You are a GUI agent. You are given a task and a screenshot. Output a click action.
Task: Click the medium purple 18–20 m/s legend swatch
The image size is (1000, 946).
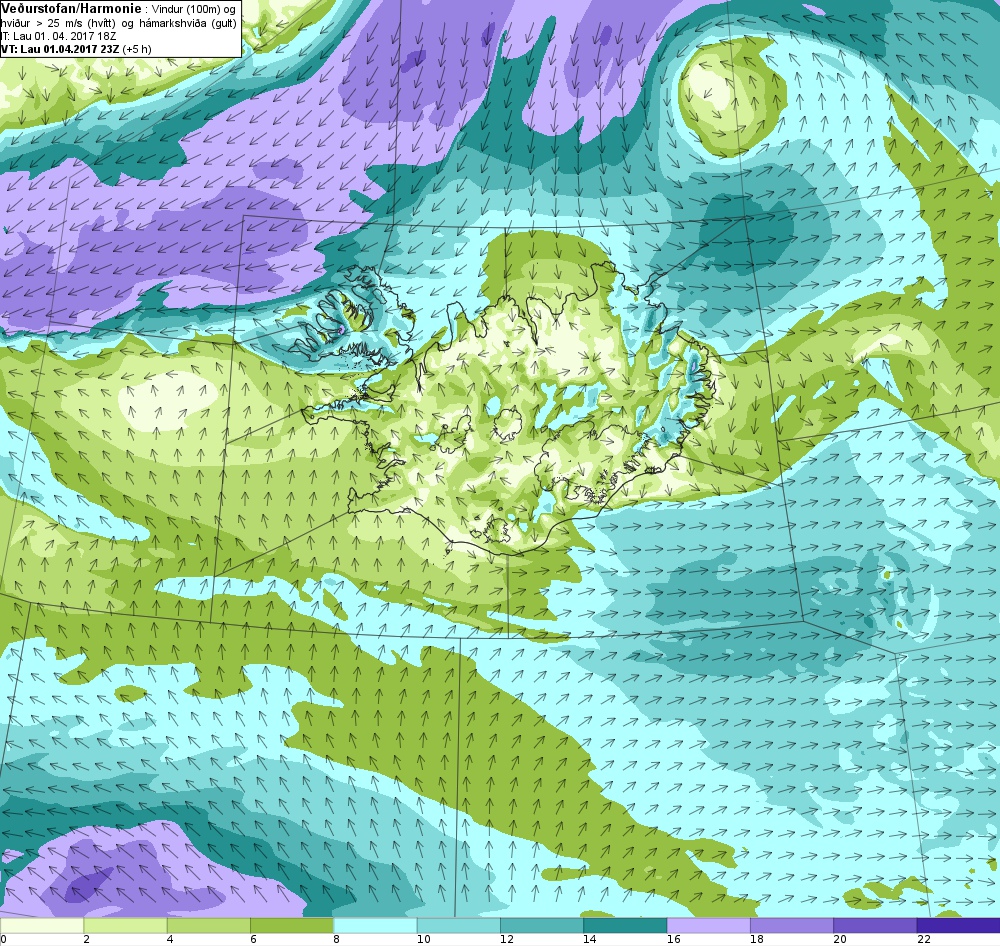(x=791, y=925)
